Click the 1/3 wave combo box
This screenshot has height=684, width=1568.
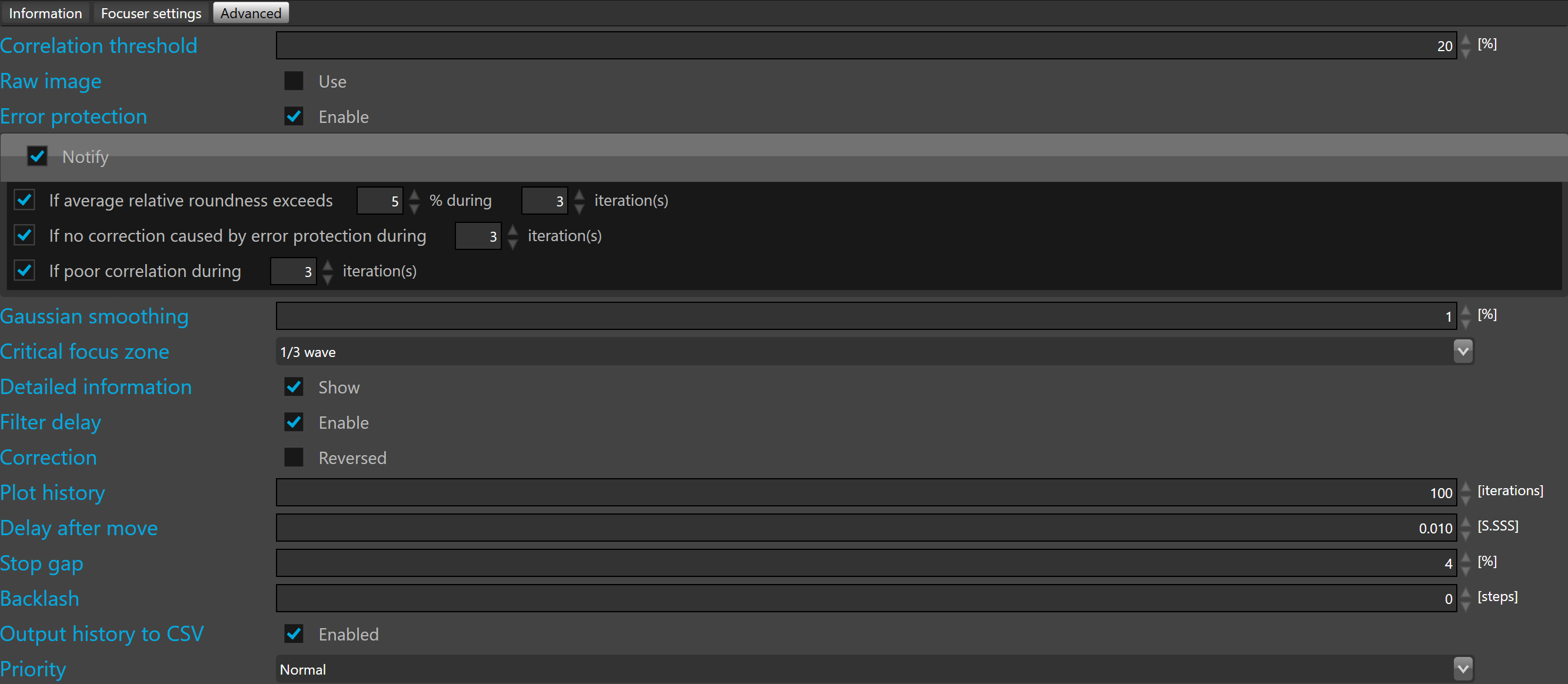[852, 352]
